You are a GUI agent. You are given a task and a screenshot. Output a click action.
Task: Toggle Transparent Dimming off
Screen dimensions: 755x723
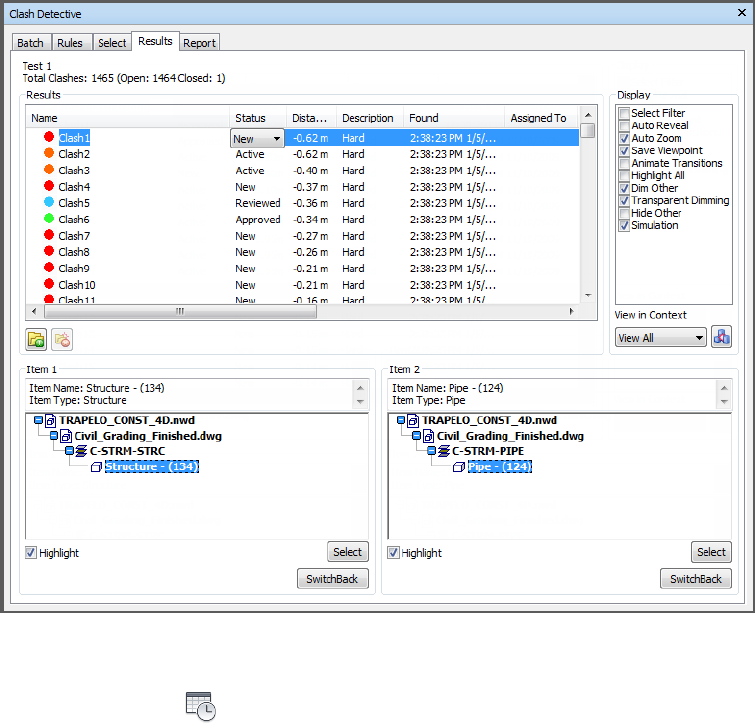pyautogui.click(x=624, y=201)
